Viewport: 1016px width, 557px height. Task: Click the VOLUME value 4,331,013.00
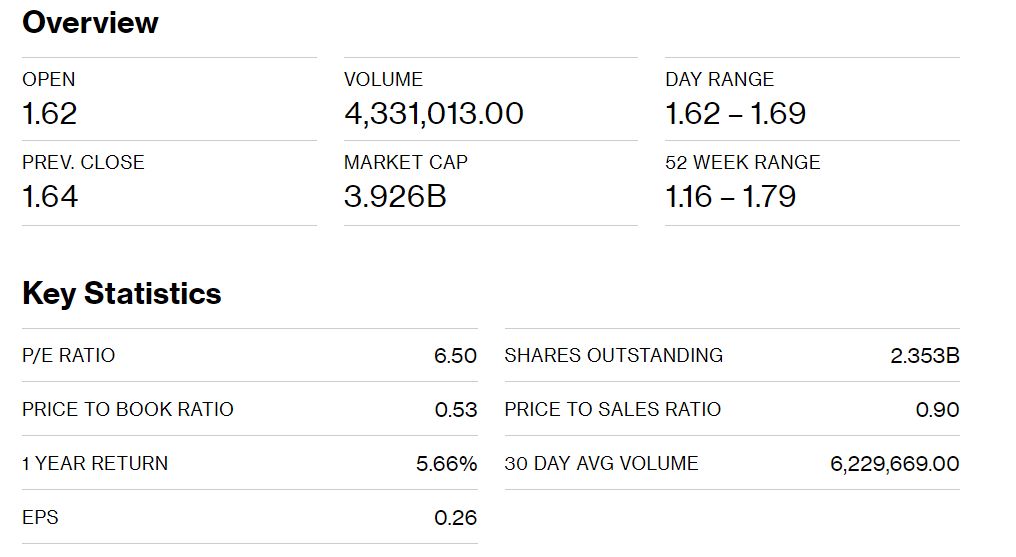pos(433,114)
